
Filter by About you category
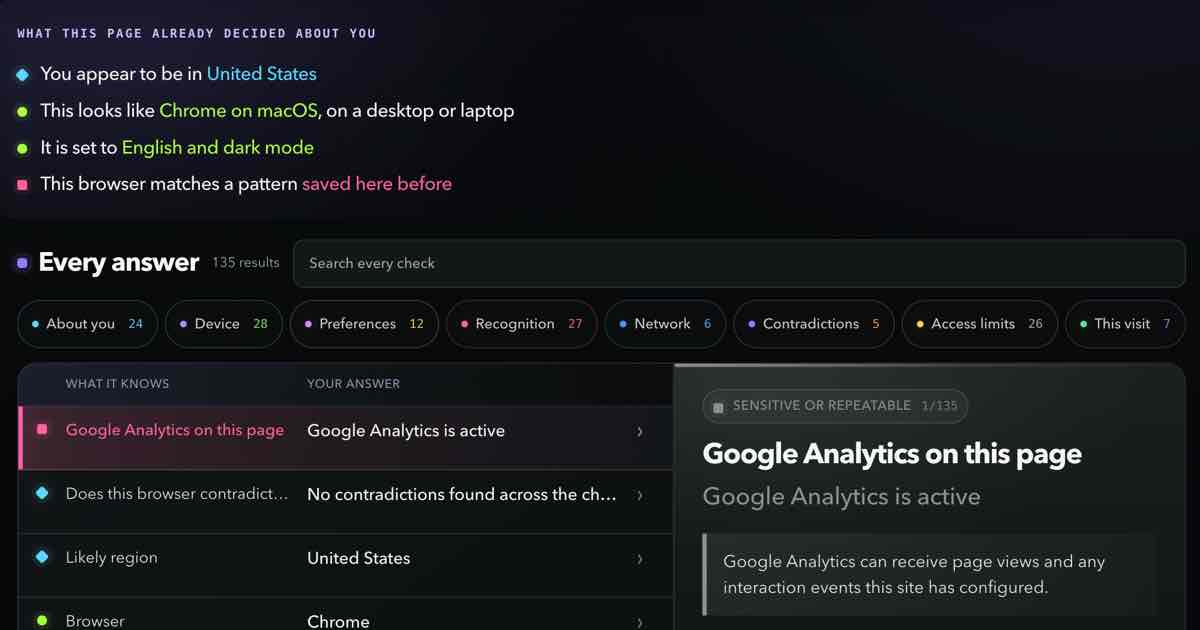tap(87, 324)
